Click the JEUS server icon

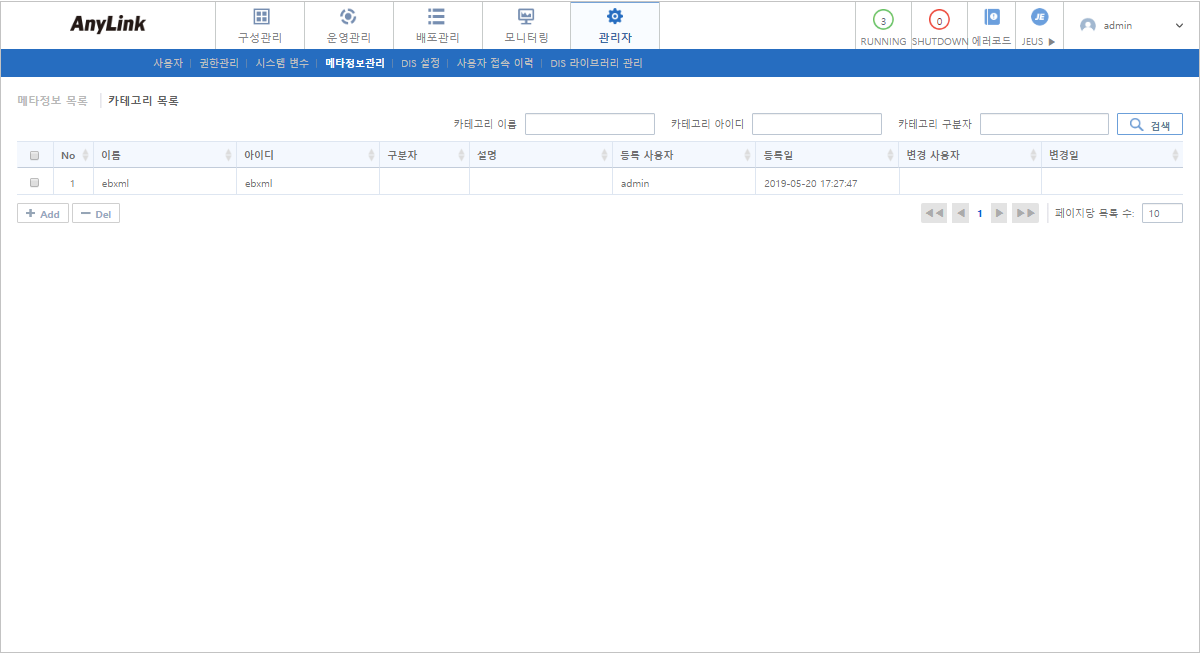1039,18
